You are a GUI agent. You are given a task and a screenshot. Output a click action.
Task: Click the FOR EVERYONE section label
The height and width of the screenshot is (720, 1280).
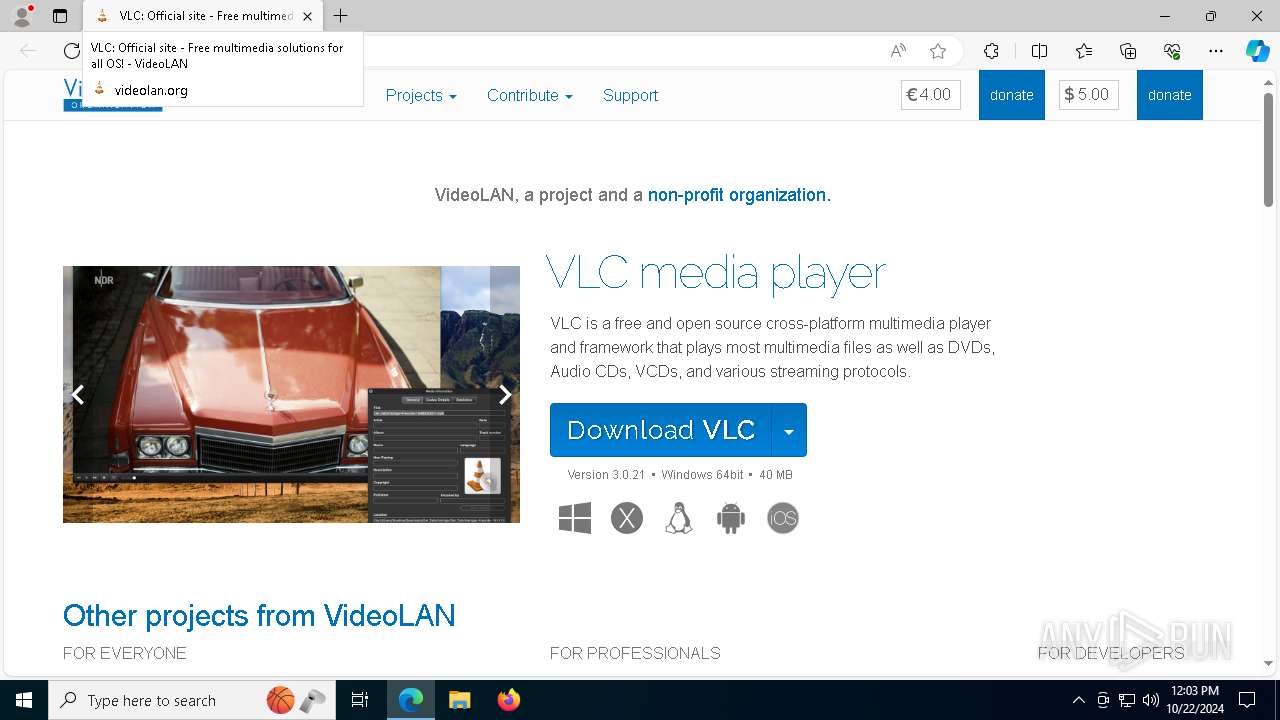pyautogui.click(x=125, y=653)
